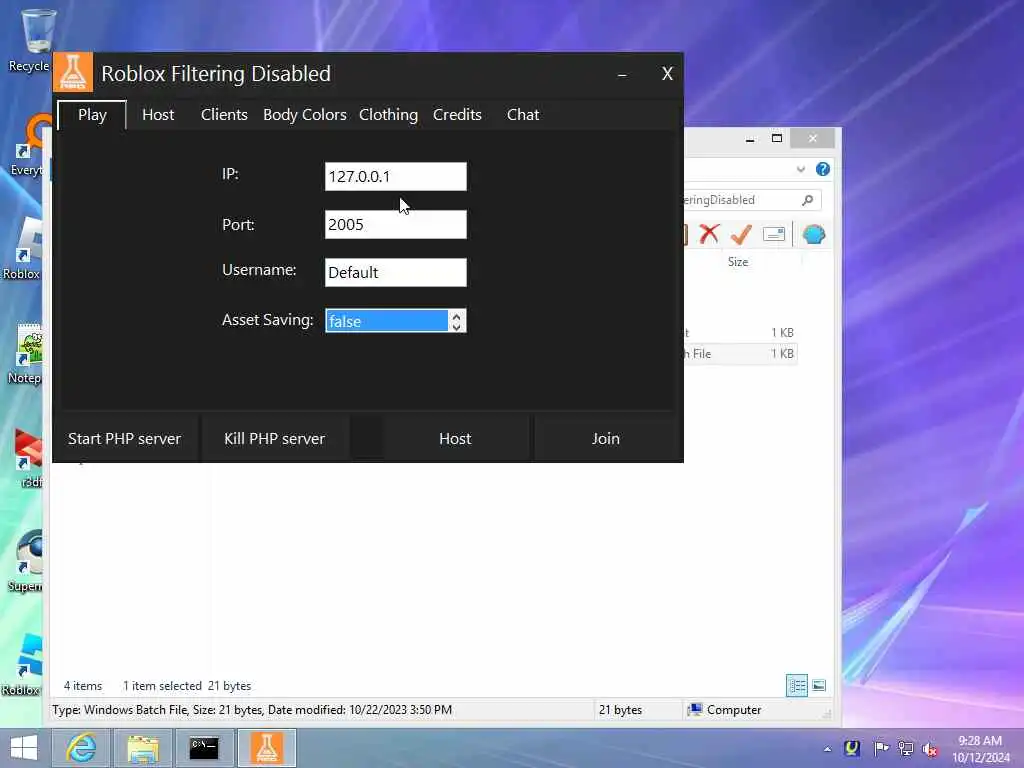The width and height of the screenshot is (1024, 768).
Task: Click the Roblox flask logo in title bar
Action: point(72,72)
